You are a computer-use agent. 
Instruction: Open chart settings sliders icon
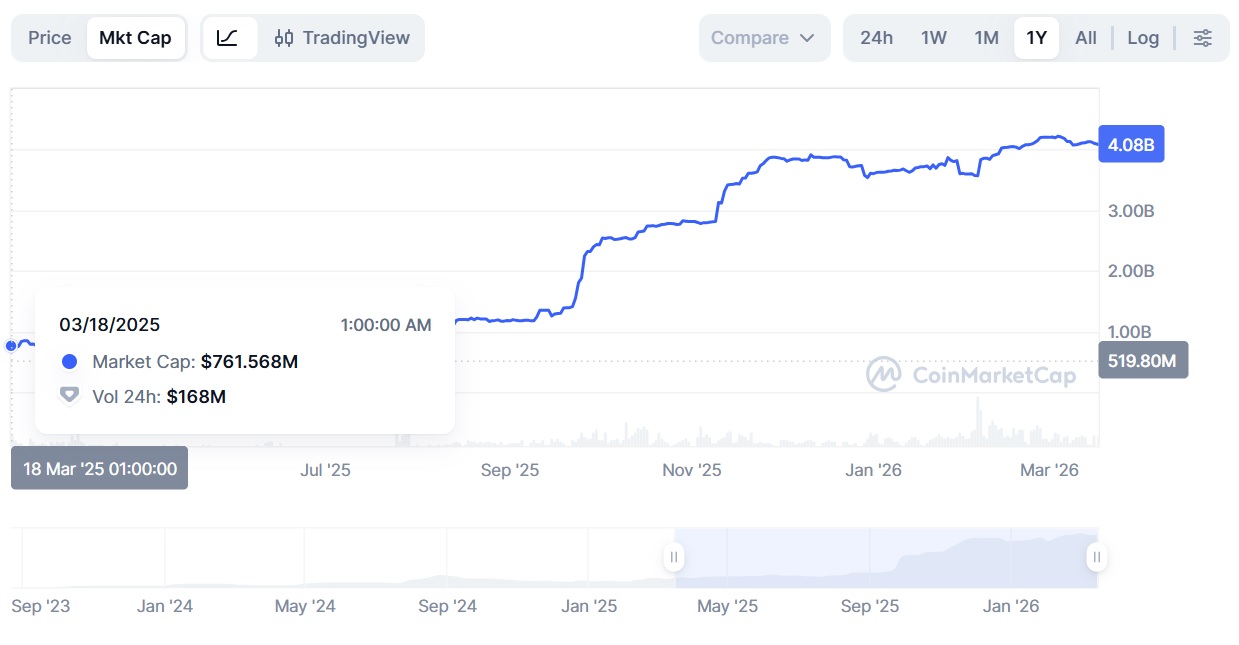[x=1202, y=38]
